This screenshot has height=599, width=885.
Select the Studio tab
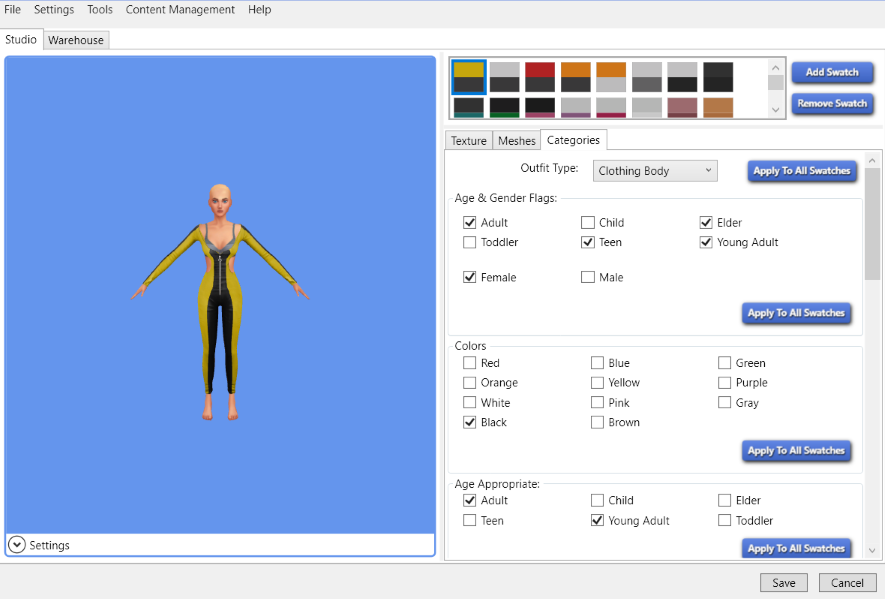click(21, 40)
